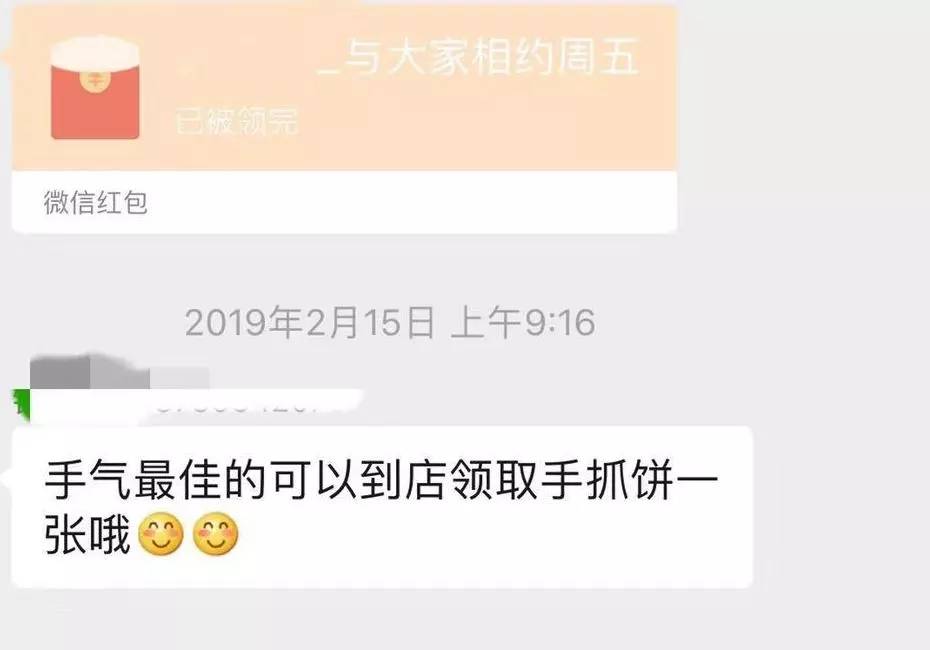Select the 手抓饼一 words at the end of the first line
The height and width of the screenshot is (650, 930).
(629, 479)
